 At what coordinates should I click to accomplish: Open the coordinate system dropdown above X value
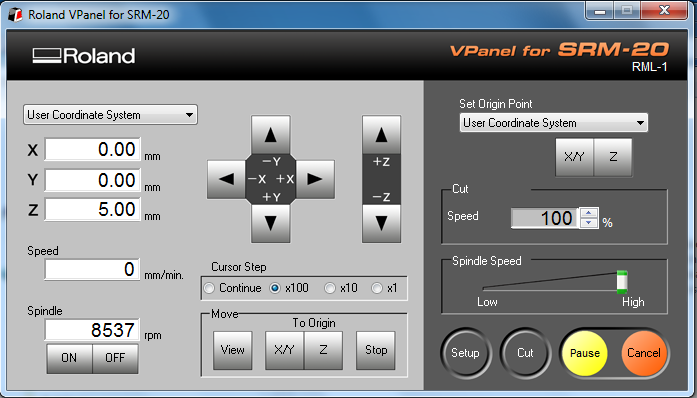tap(110, 115)
